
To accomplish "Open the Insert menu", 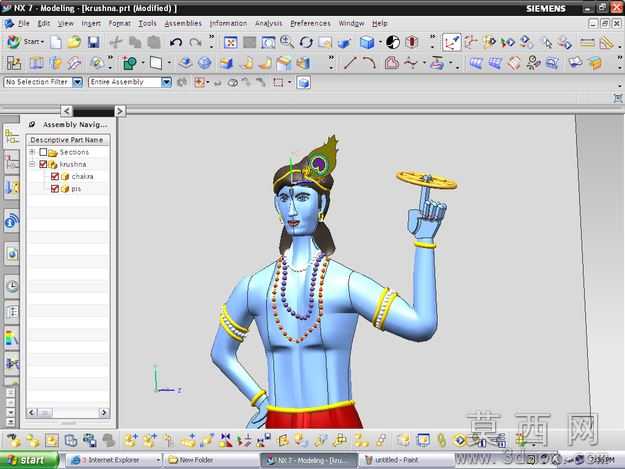I will (x=91, y=24).
